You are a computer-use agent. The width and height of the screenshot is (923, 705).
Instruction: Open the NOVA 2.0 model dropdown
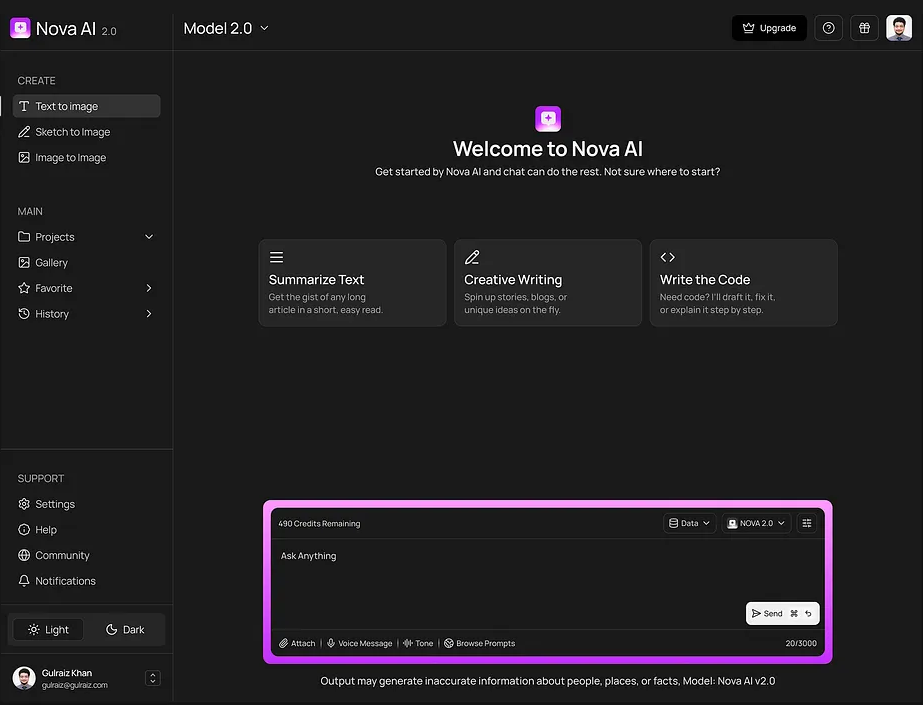[756, 523]
